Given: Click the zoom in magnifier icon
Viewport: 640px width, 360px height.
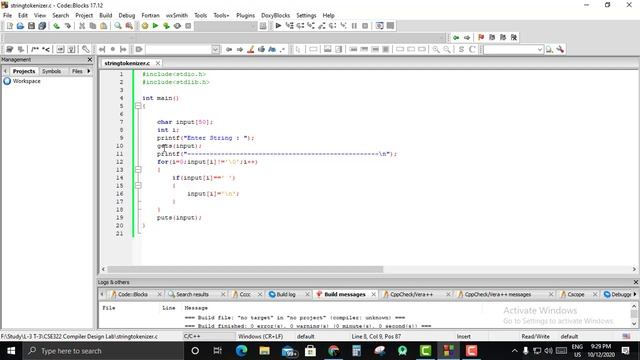Looking at the screenshot, I should coord(436,49).
